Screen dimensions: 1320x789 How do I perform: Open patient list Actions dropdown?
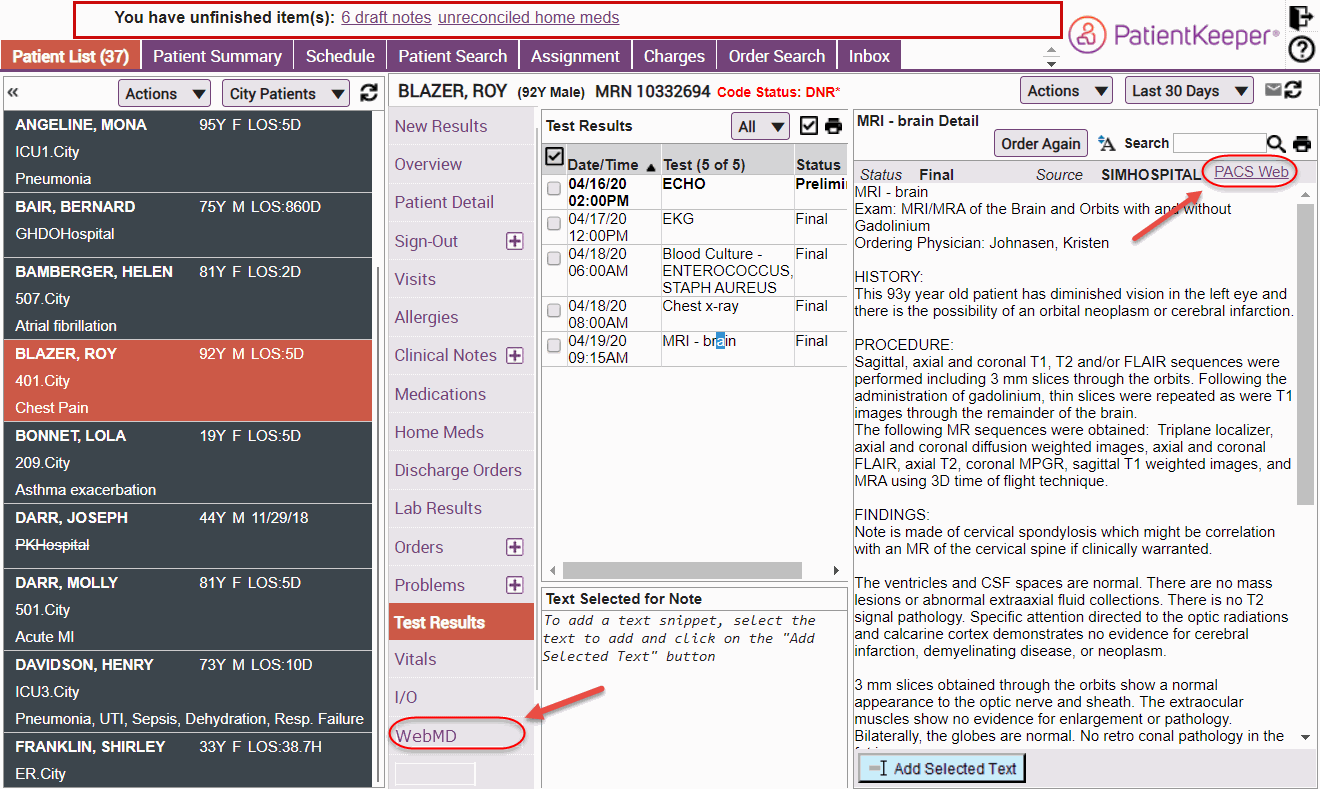164,93
